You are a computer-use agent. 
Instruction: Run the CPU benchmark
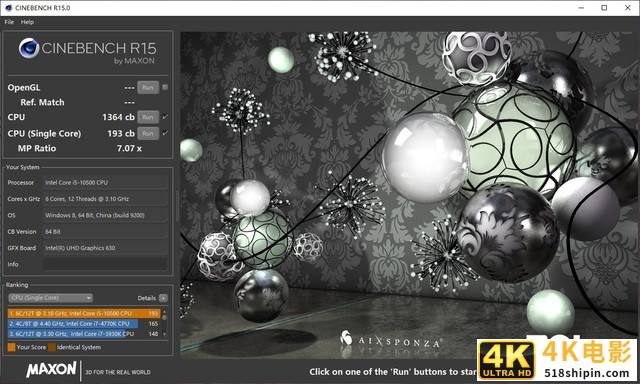point(148,117)
